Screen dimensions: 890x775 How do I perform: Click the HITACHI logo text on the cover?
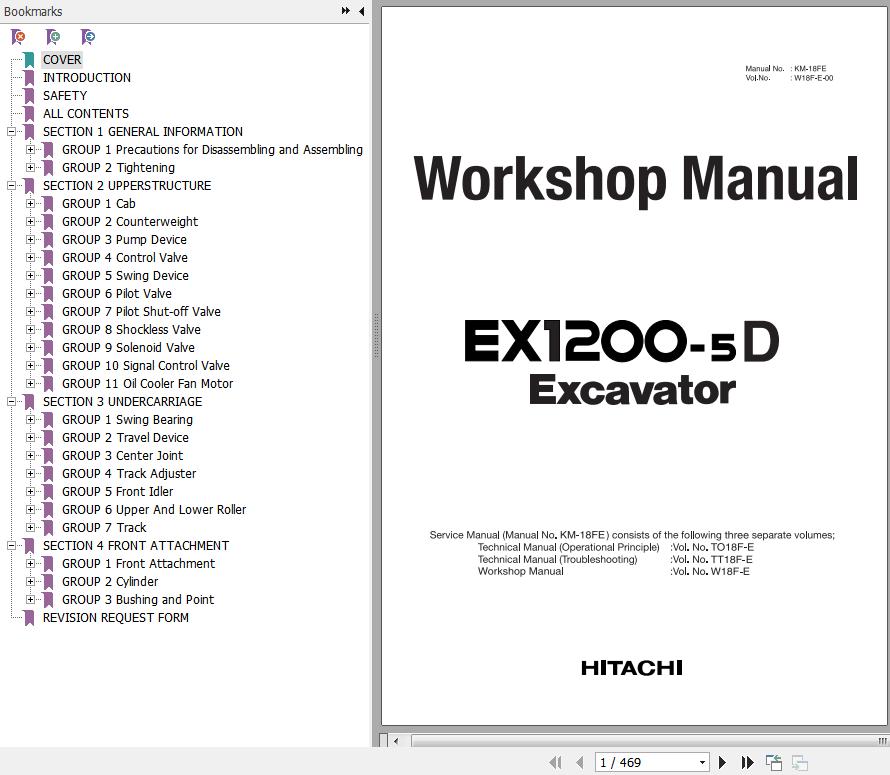[632, 668]
